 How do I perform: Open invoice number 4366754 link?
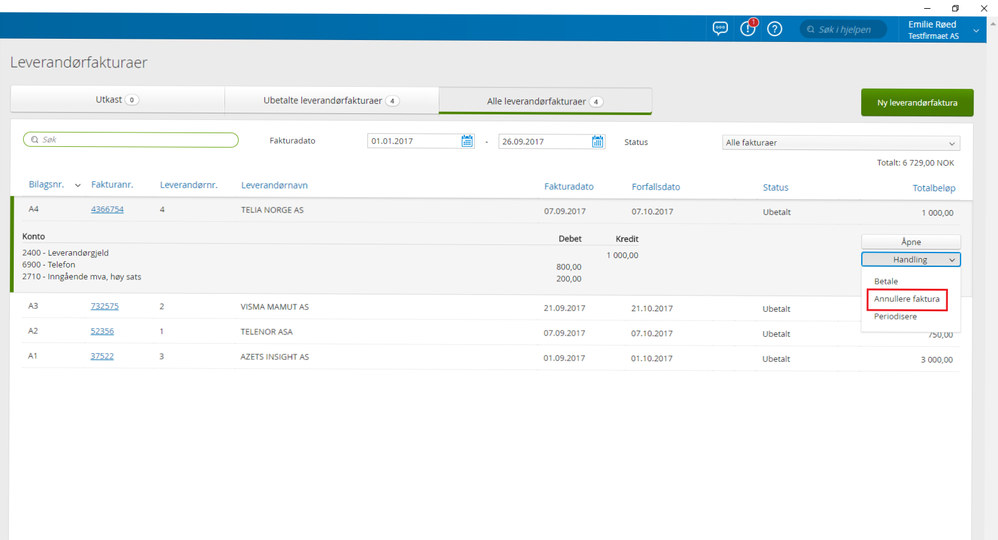point(107,210)
